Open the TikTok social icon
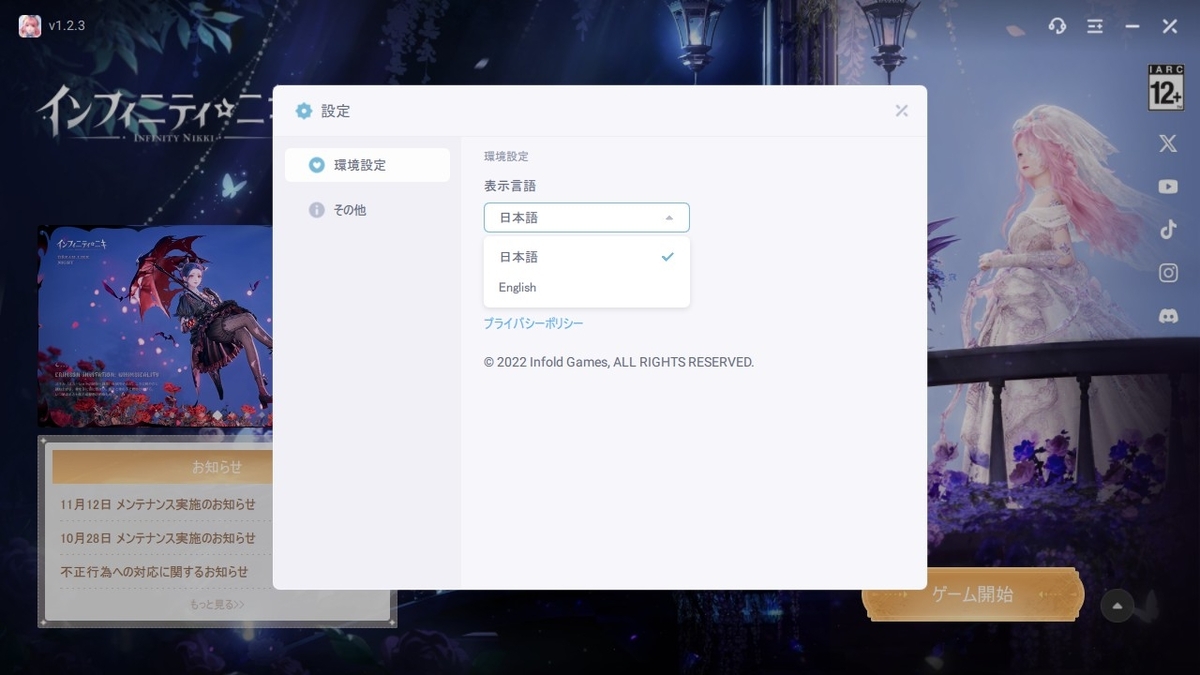1200x675 pixels. 1168,229
